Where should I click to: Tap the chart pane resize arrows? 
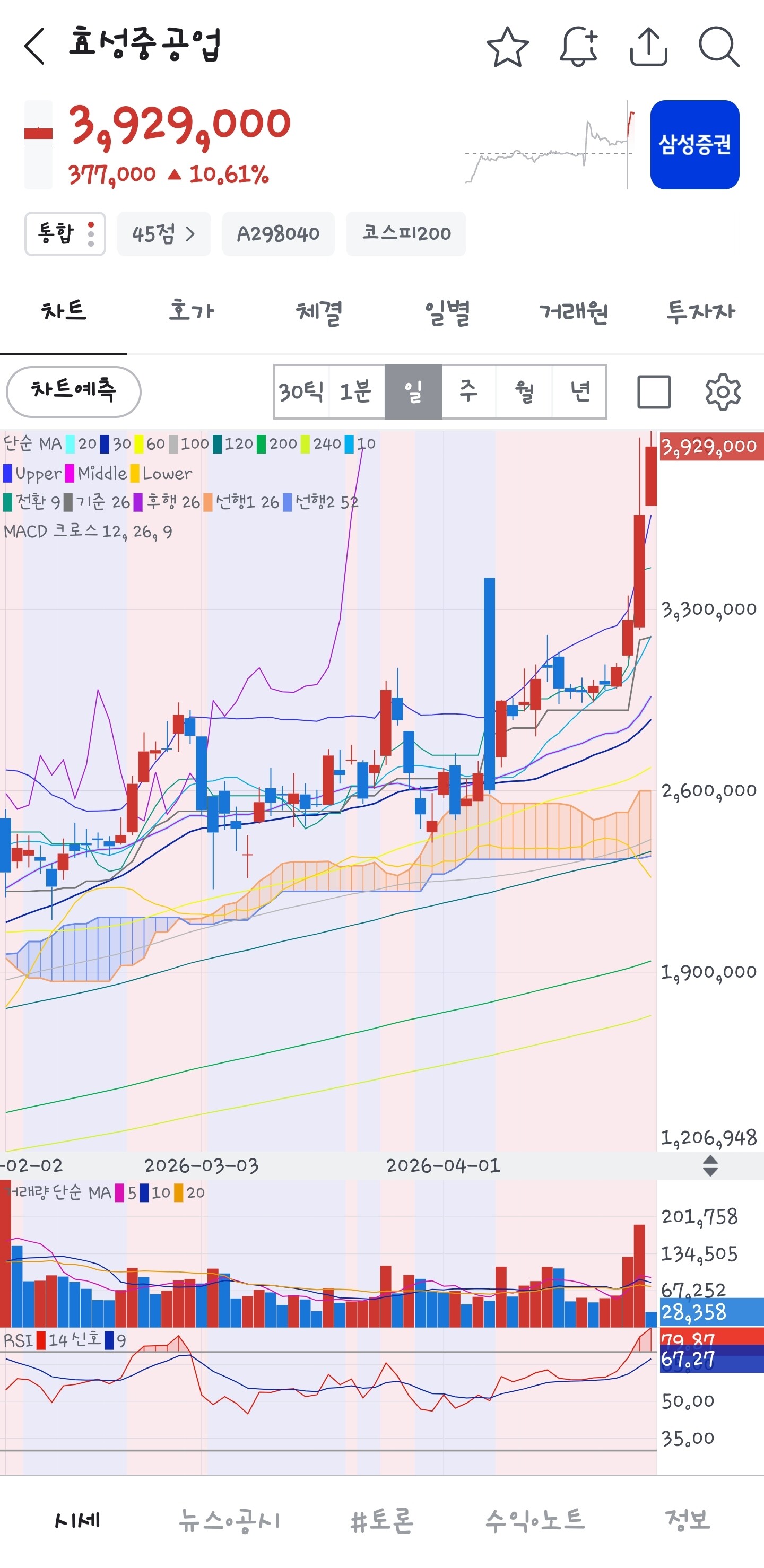[x=710, y=1166]
